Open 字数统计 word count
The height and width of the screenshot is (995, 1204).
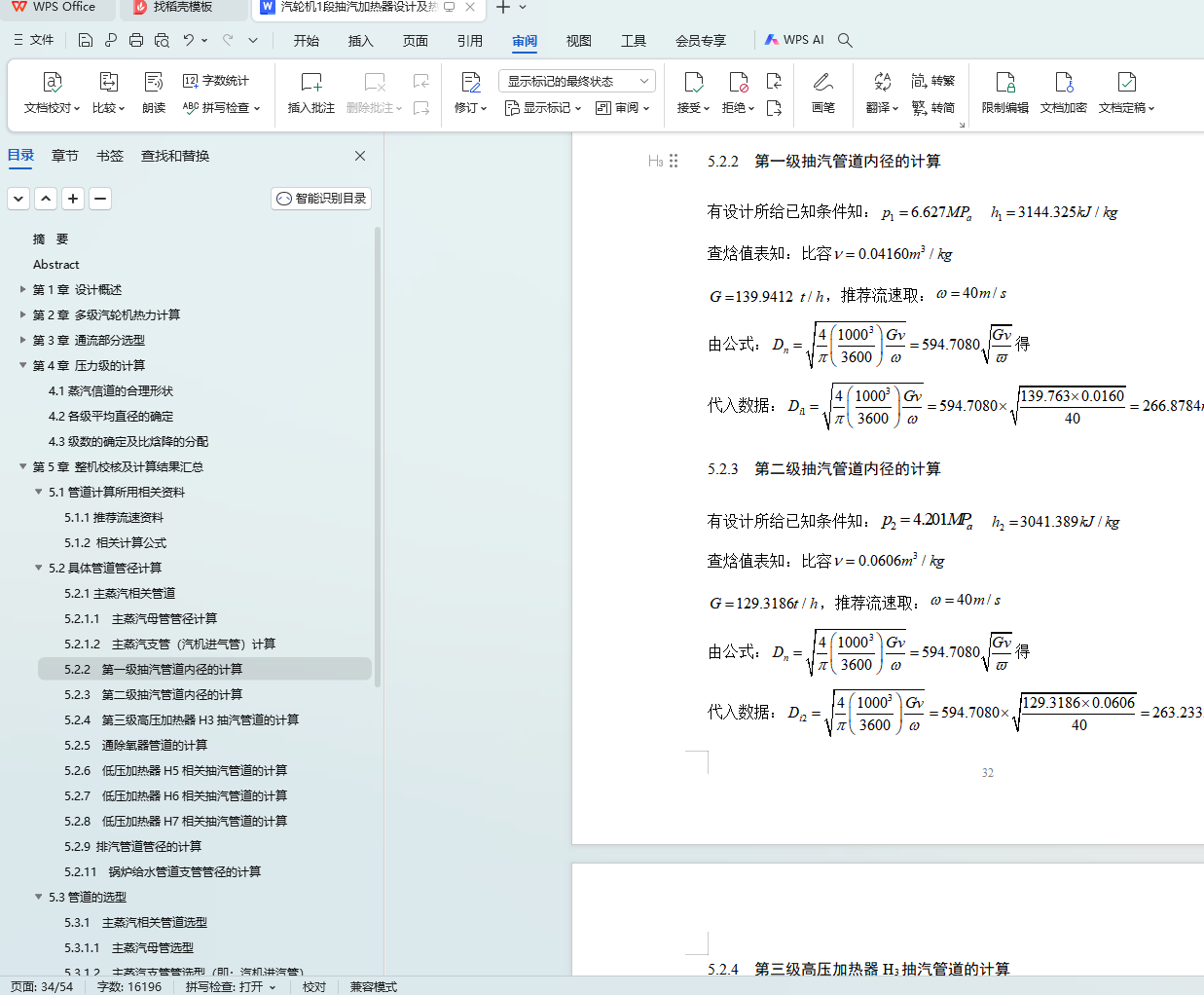tap(216, 81)
